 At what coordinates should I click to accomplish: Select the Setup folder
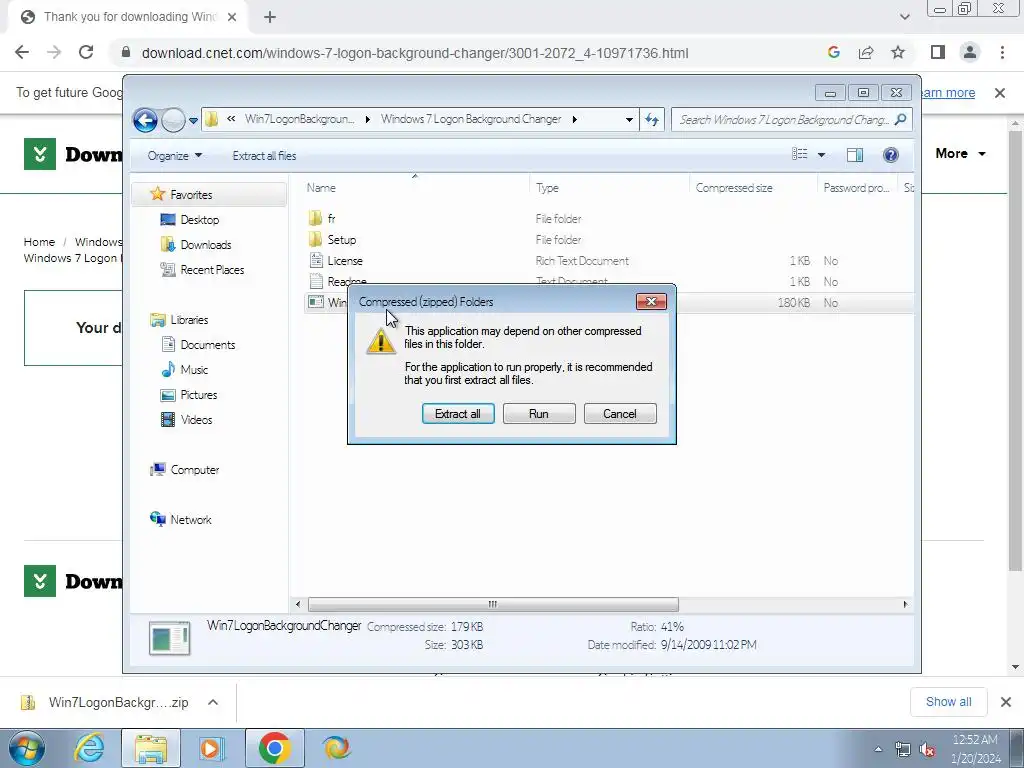342,240
